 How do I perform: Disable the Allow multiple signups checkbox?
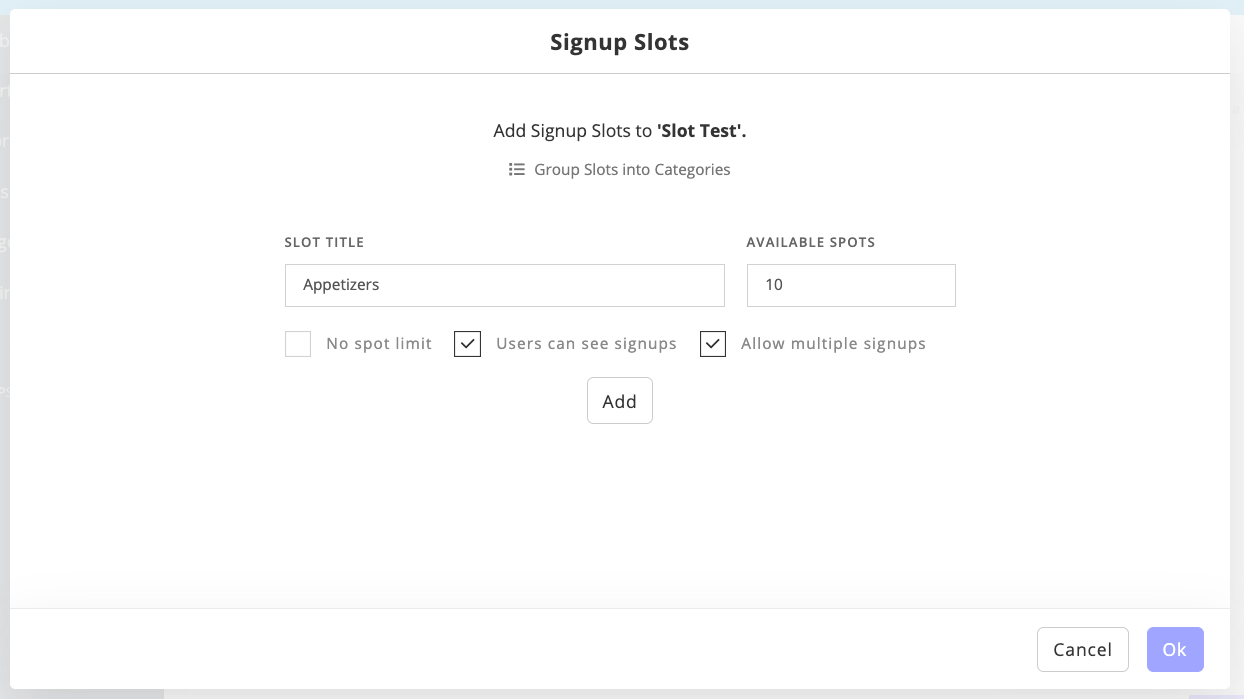coord(713,344)
